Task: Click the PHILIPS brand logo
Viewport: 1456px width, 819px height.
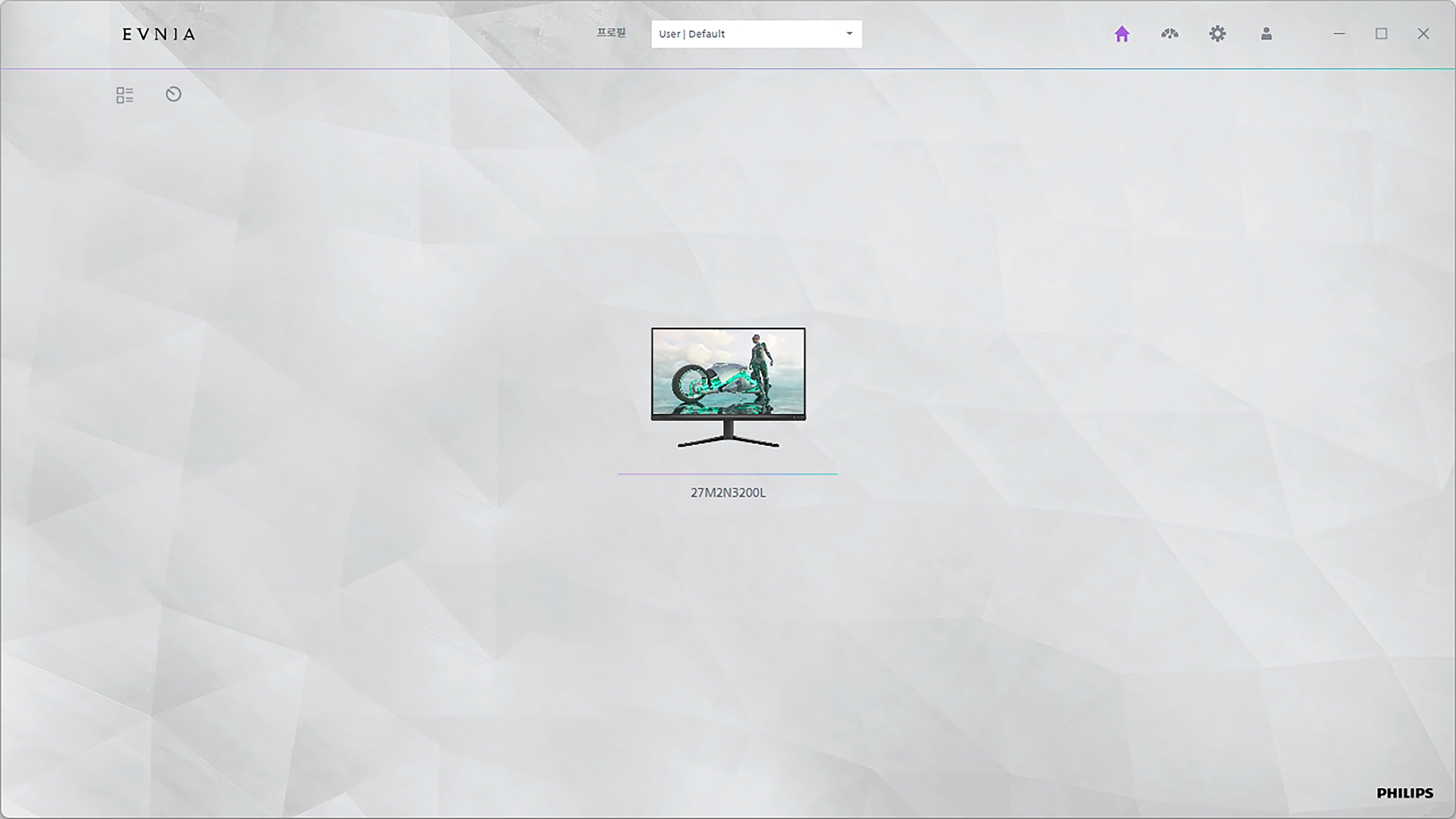Action: tap(1404, 793)
